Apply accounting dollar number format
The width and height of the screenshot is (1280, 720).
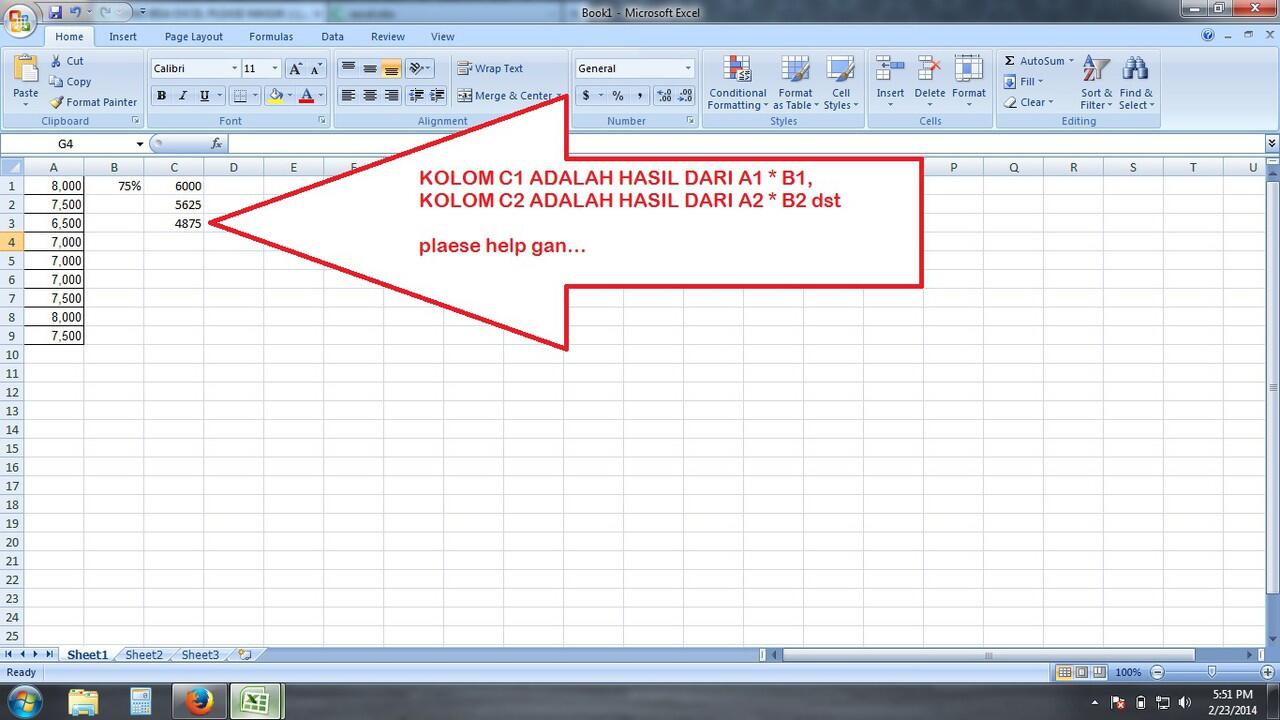pos(585,96)
